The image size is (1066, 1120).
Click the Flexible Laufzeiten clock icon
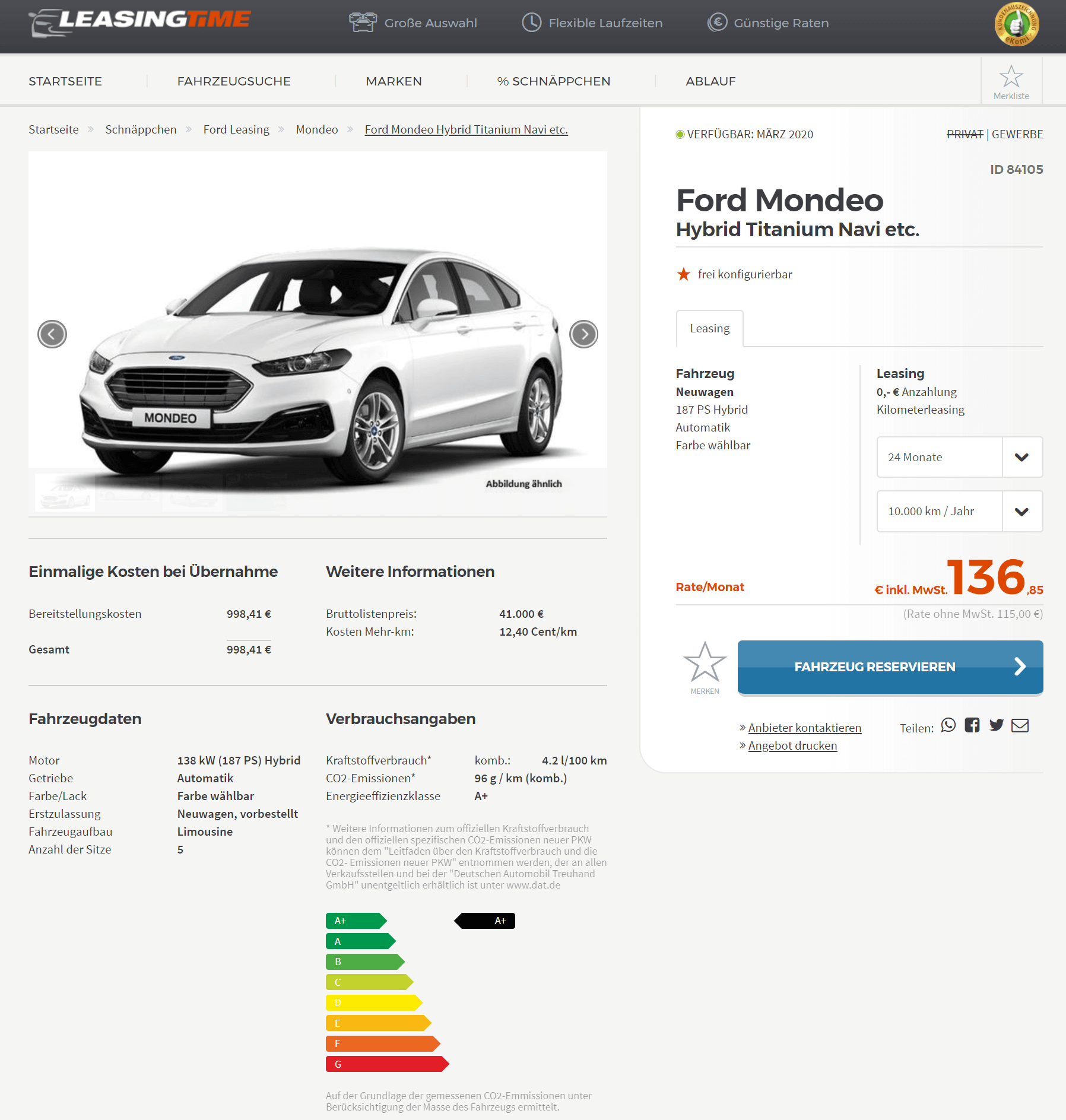pos(531,23)
